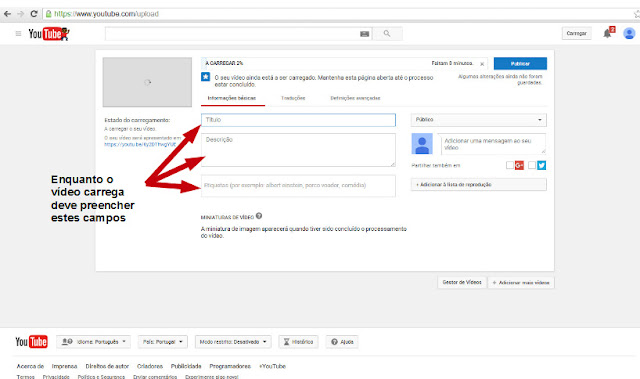640x379 pixels.
Task: Click the YouTube logo in header
Action: [x=49, y=34]
